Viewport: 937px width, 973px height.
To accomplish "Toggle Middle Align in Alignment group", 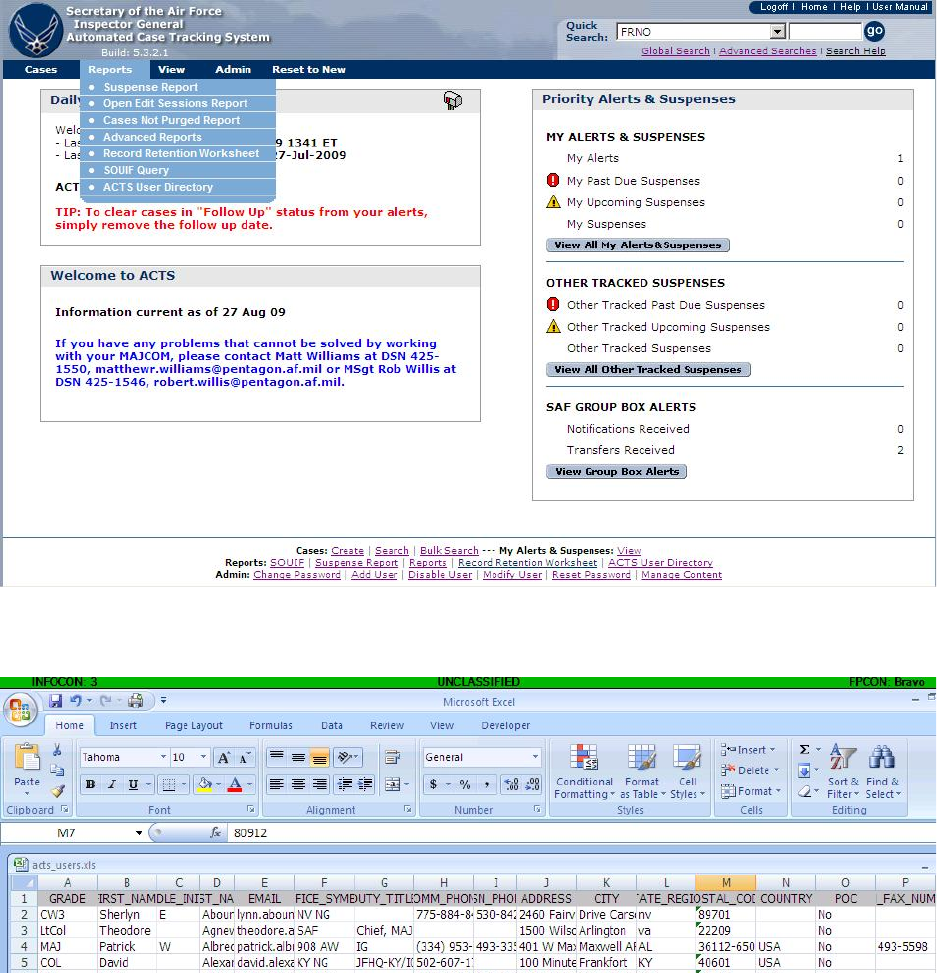I will pos(298,757).
